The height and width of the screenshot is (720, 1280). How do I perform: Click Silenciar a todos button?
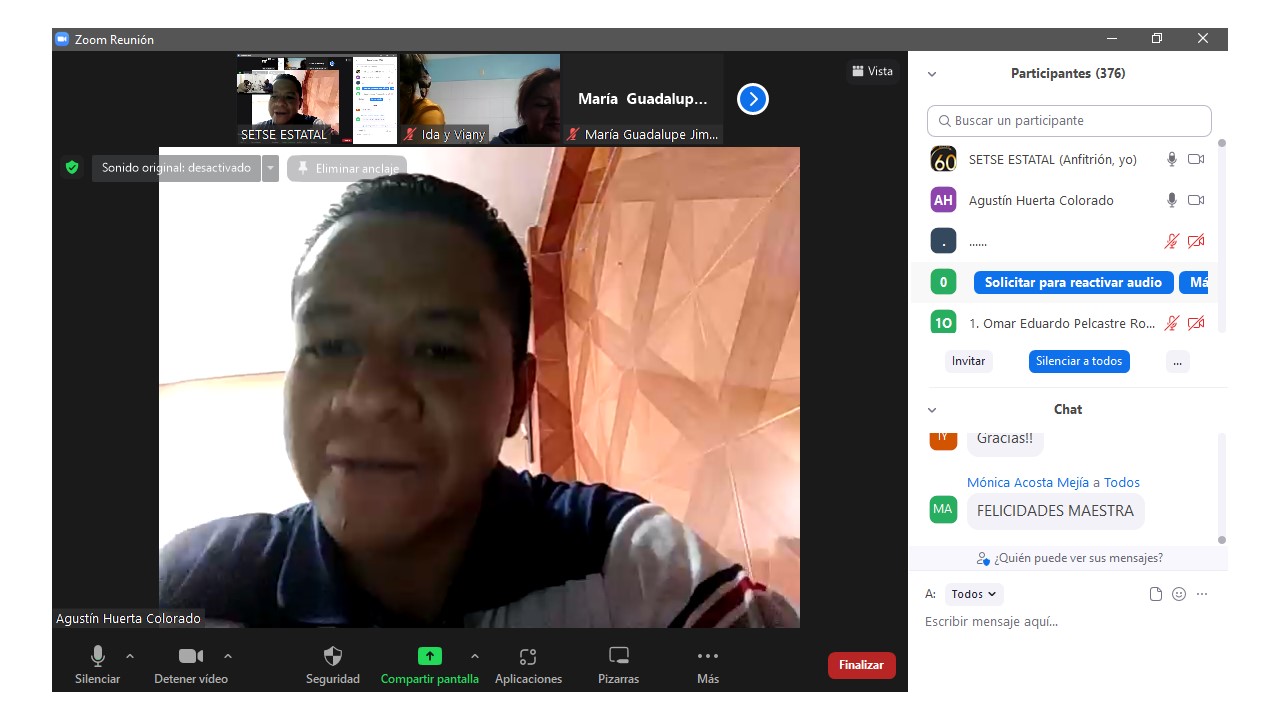1079,361
